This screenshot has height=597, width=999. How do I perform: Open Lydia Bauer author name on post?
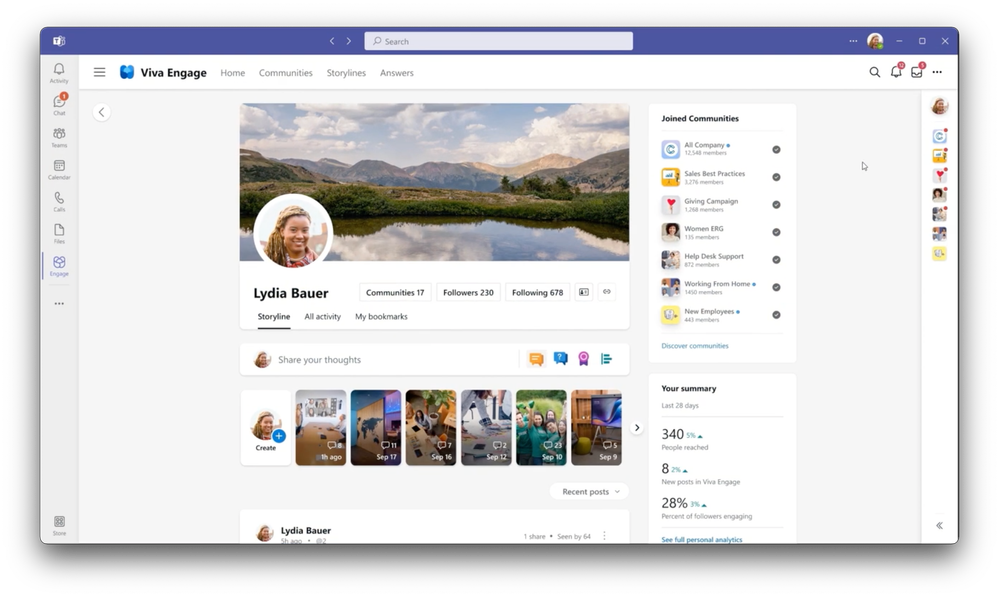[x=306, y=530]
